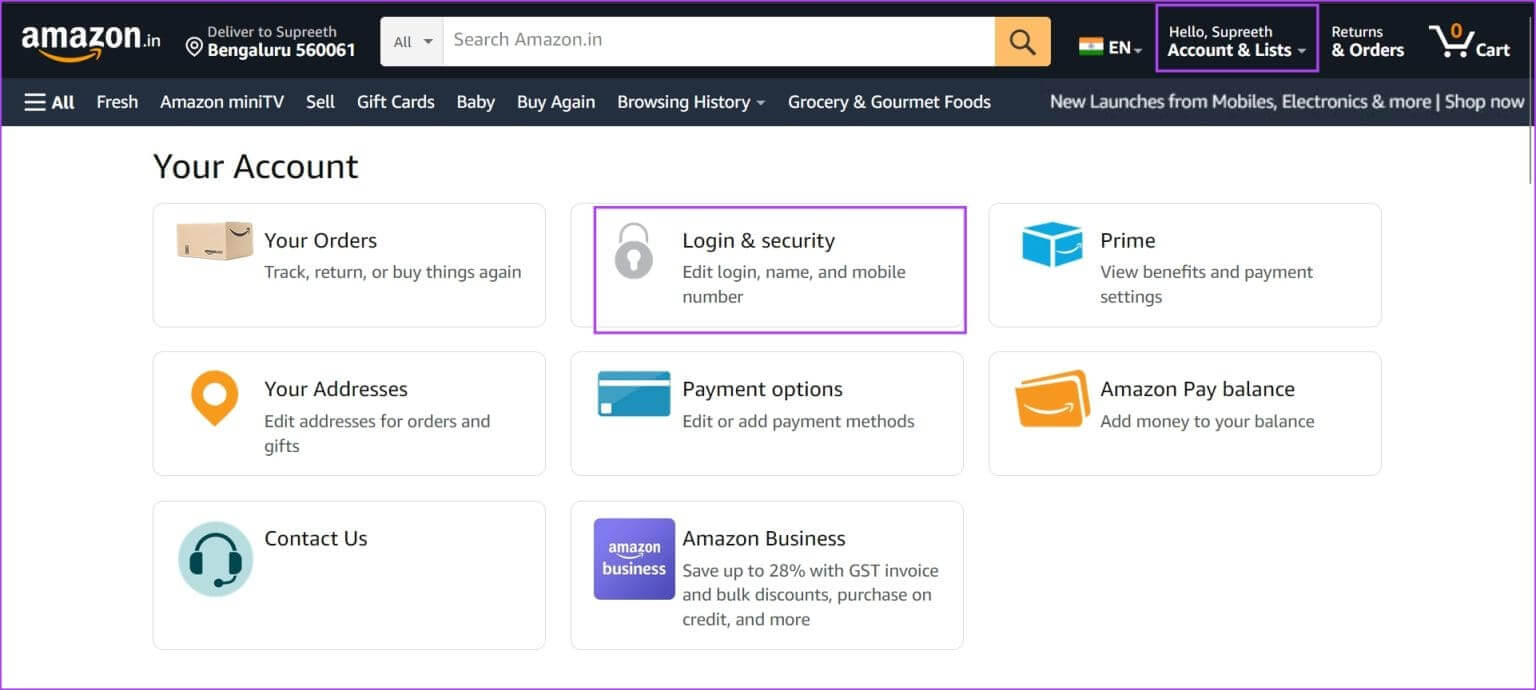Click 'Edit addresses for orders and gifts' text
The width and height of the screenshot is (1536, 690).
pos(377,433)
